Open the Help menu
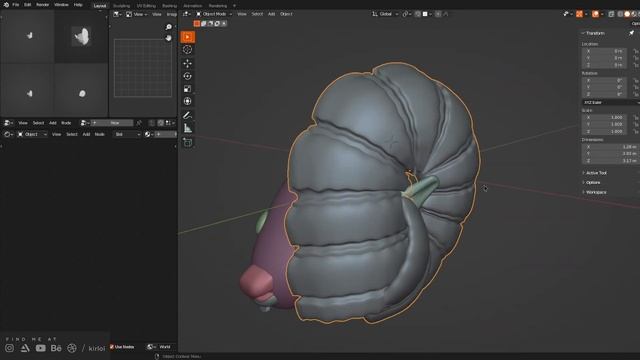640x360 pixels. (x=78, y=5)
